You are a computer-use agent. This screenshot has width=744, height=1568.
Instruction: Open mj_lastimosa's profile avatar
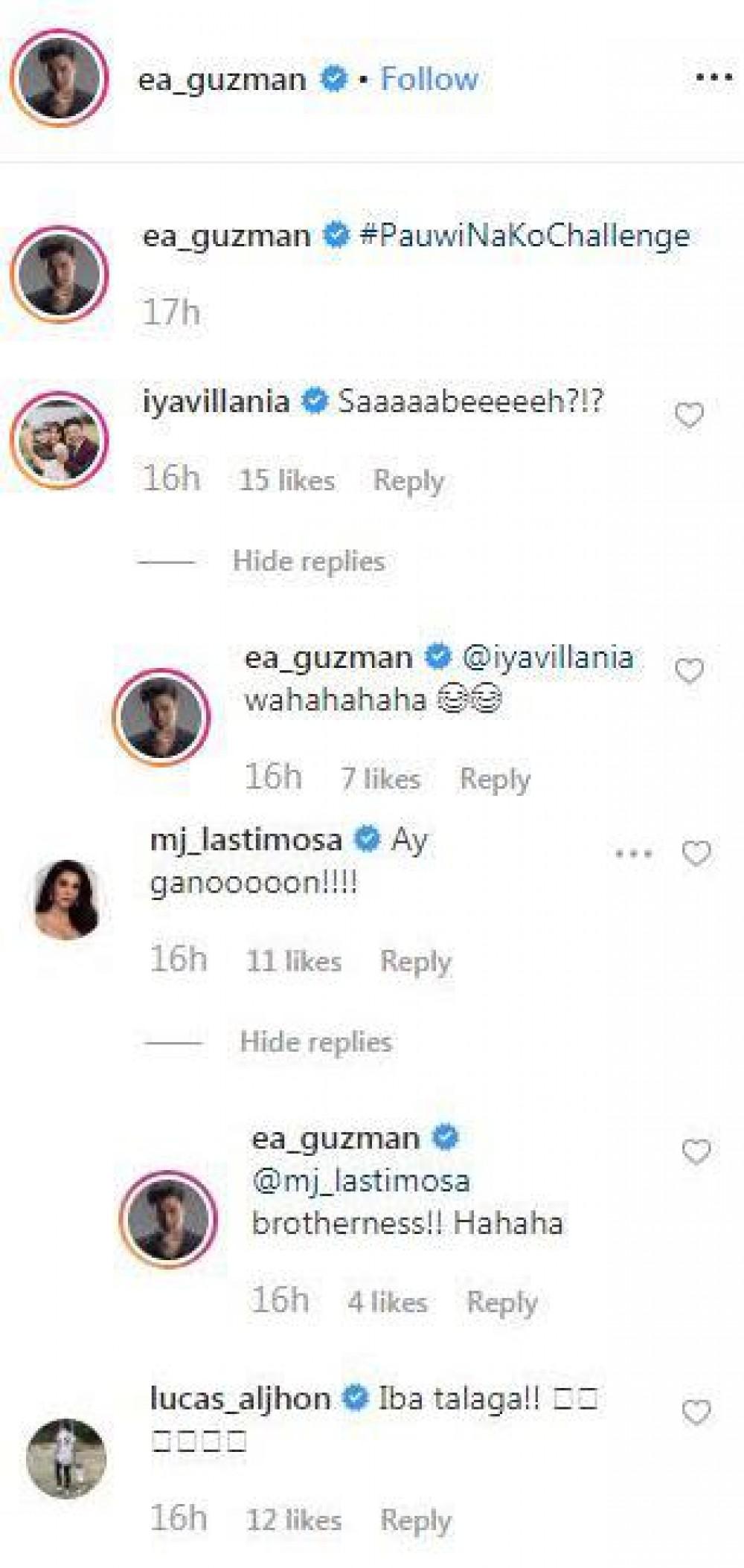67,899
